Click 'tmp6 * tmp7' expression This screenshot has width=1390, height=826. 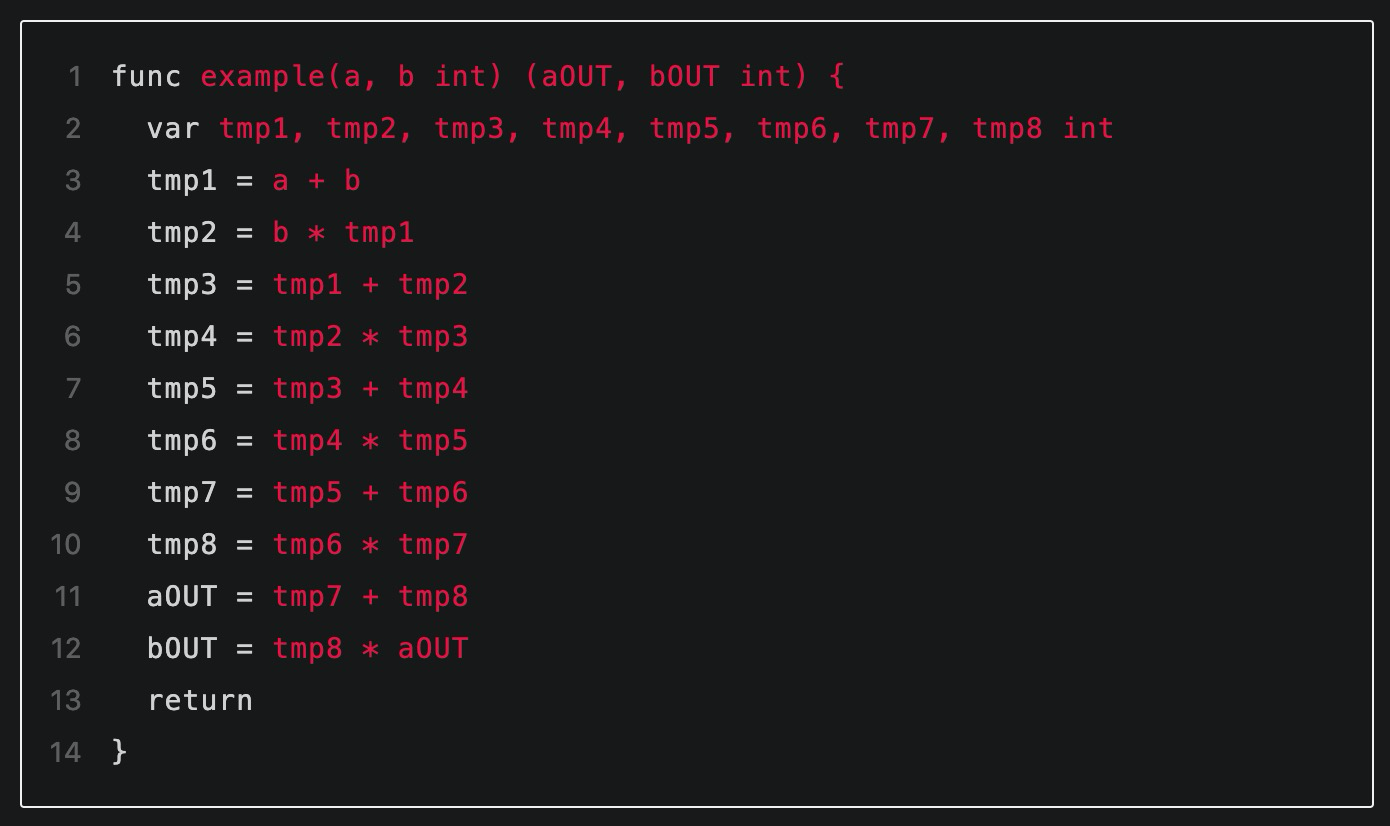370,544
